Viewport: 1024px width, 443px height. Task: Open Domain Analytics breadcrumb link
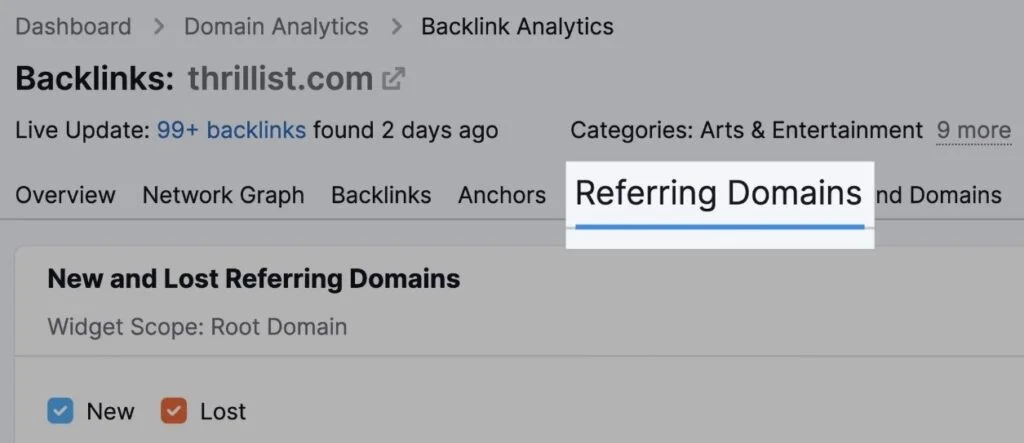point(276,27)
